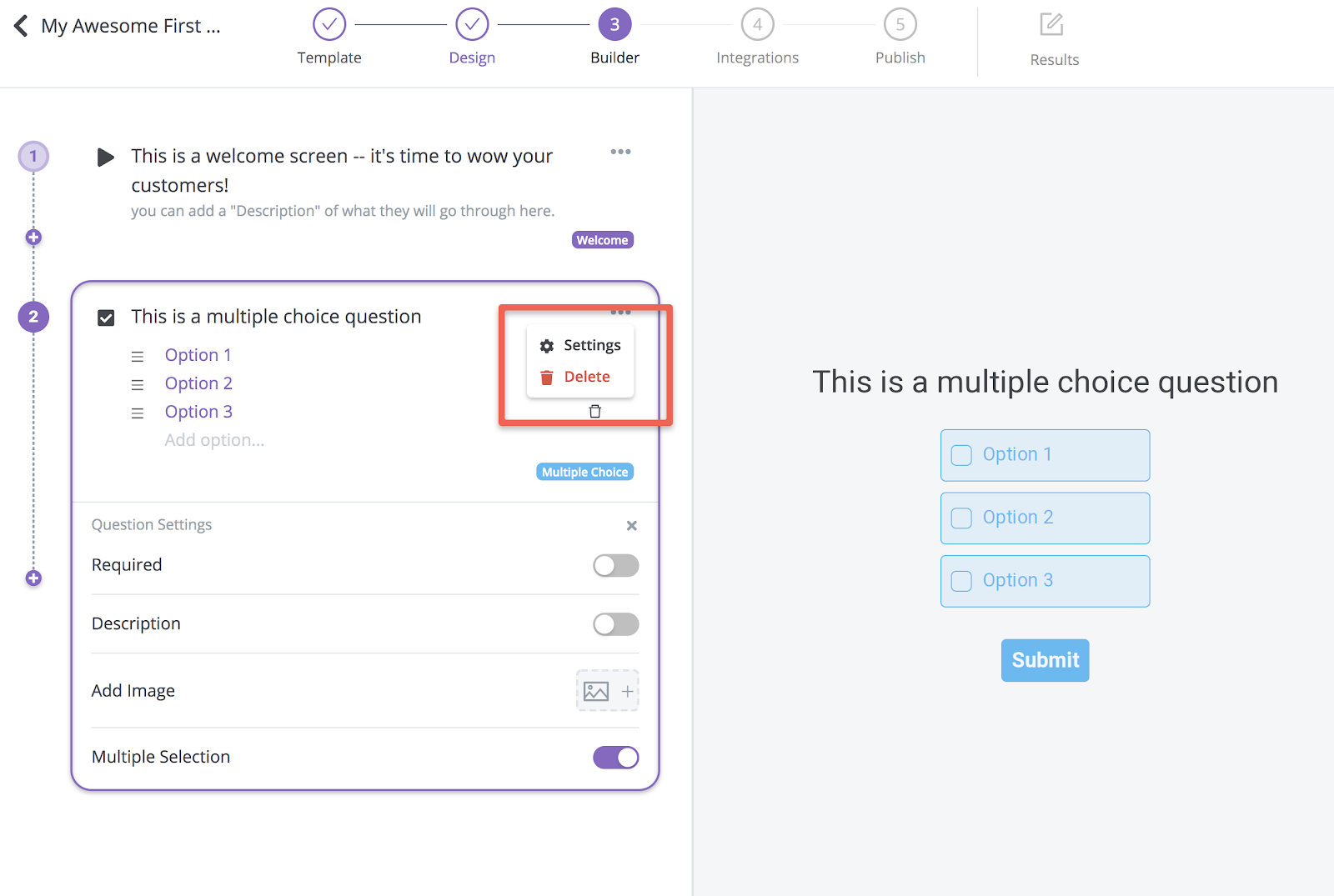
Task: Disable the Multiple Selection toggle
Action: (616, 758)
